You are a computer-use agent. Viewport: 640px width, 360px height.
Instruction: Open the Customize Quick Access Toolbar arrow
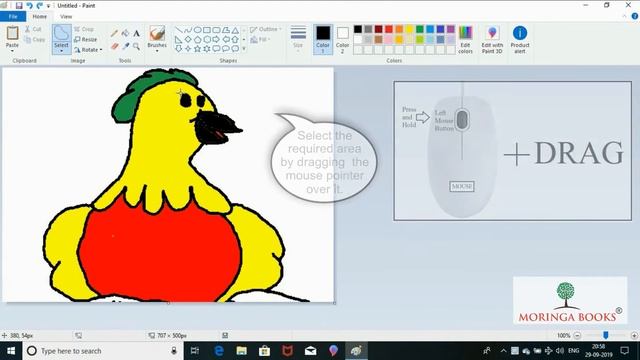[x=48, y=6]
